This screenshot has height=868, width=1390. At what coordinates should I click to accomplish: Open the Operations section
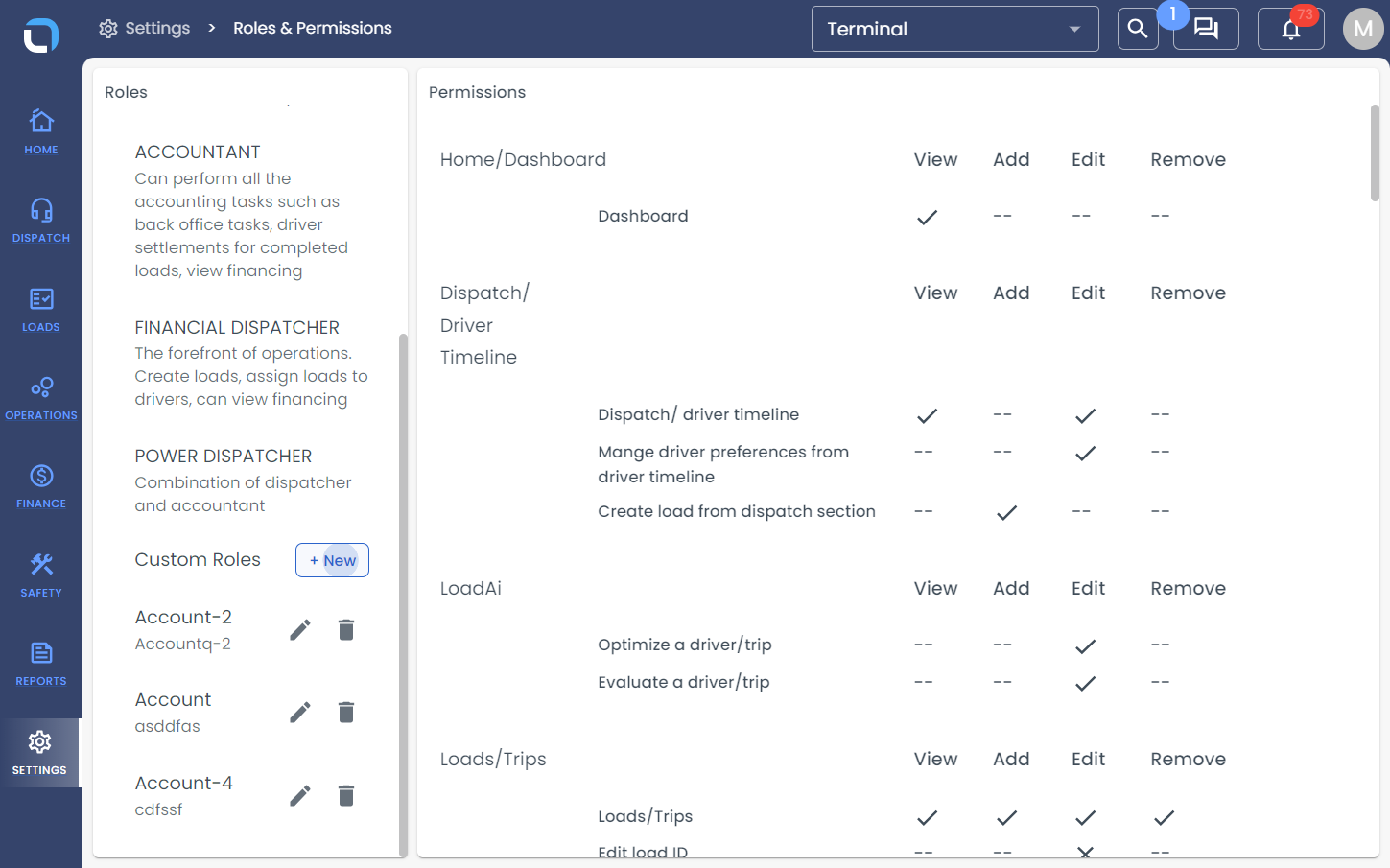(x=41, y=398)
